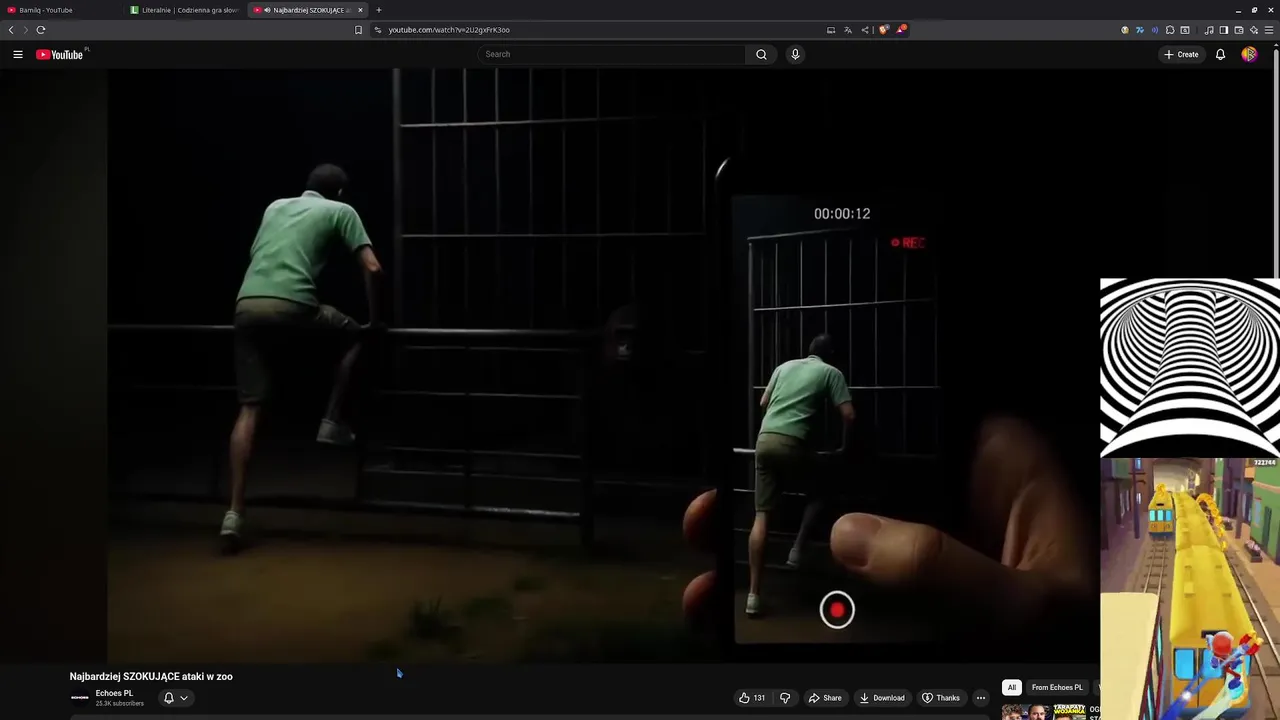The width and height of the screenshot is (1280, 720).
Task: Click the Create button
Action: pyautogui.click(x=1181, y=54)
